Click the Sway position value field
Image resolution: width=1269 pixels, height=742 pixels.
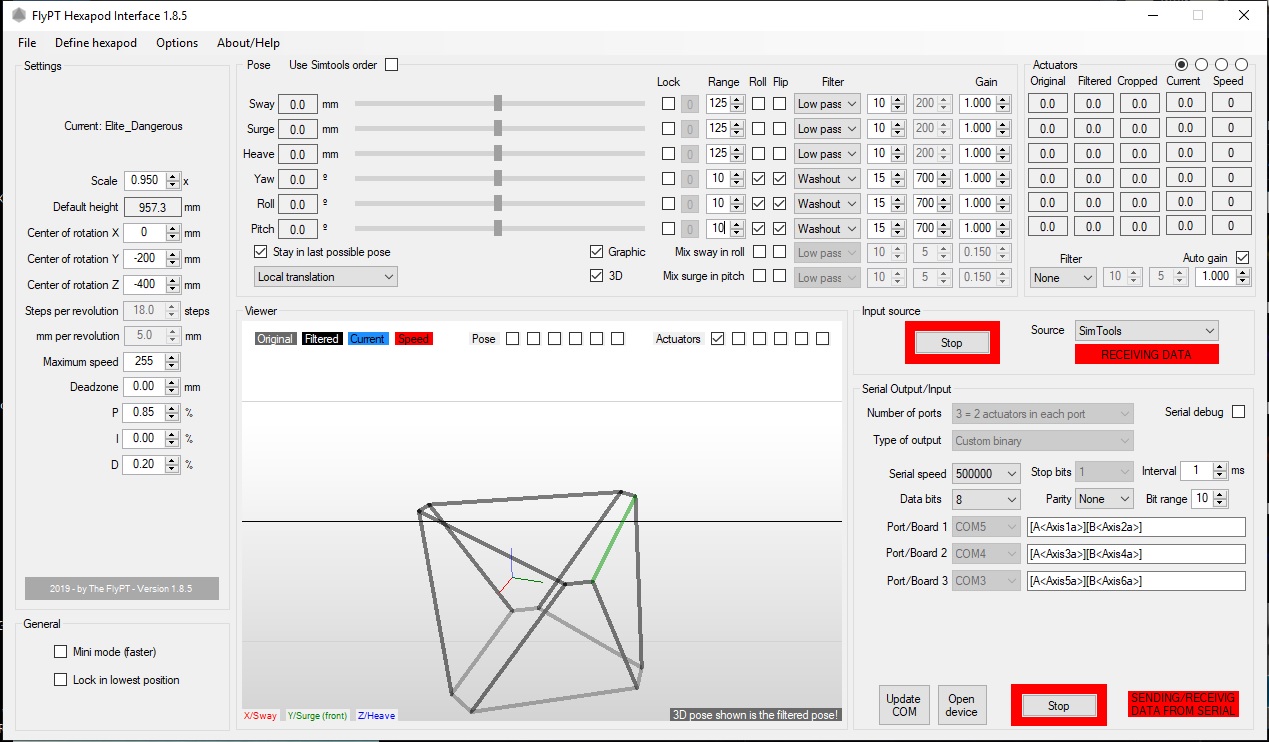[x=298, y=104]
